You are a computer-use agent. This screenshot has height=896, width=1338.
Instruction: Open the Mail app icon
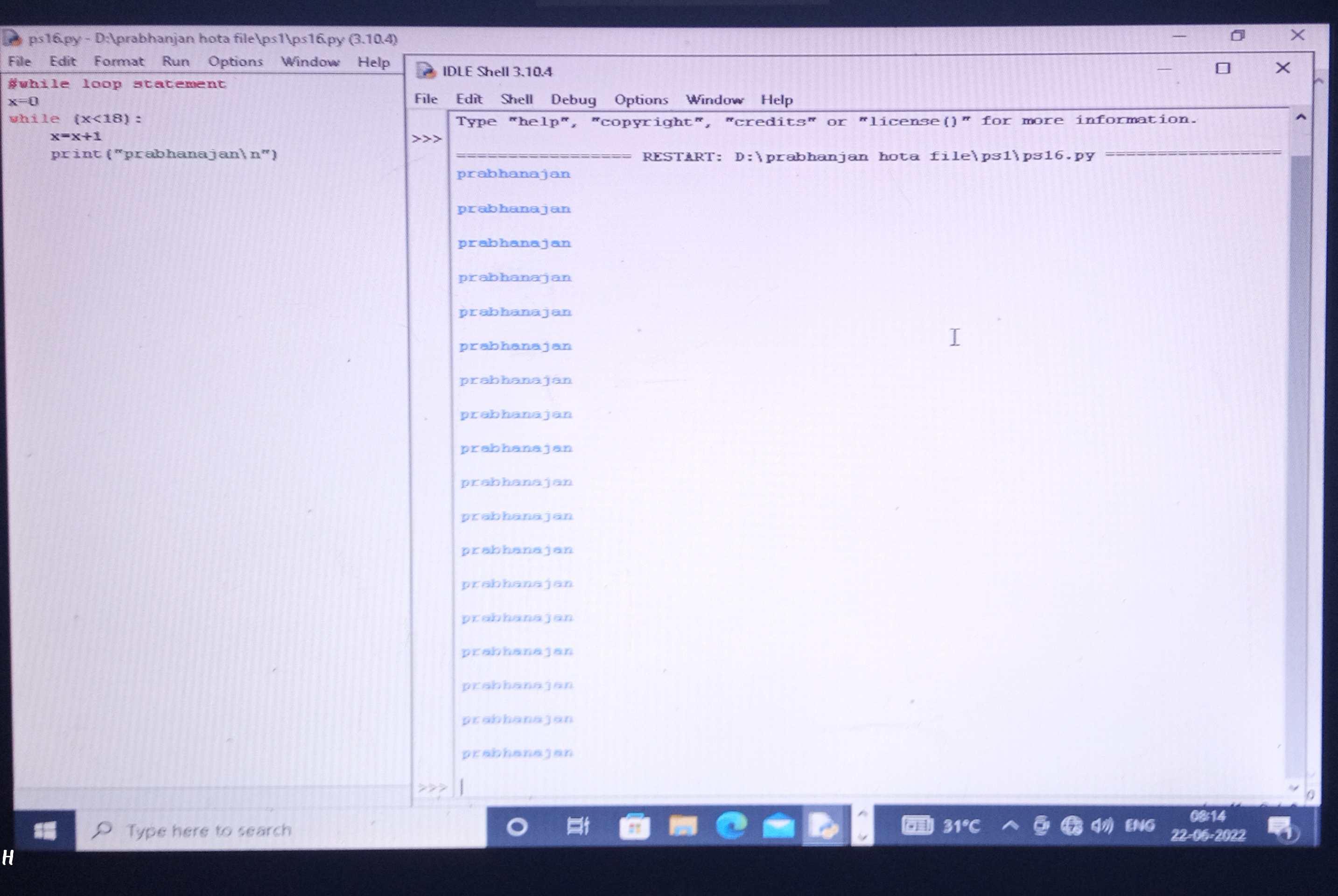[x=778, y=826]
